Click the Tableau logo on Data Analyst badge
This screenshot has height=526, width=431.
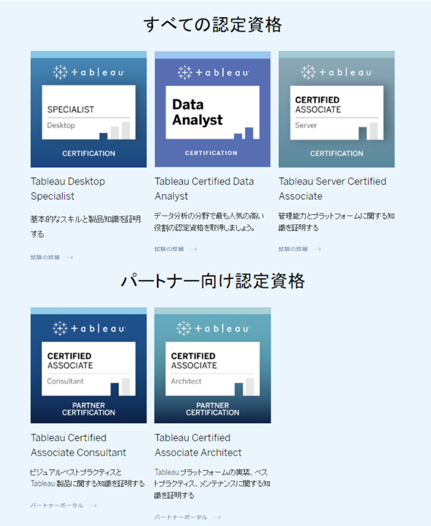click(x=213, y=72)
